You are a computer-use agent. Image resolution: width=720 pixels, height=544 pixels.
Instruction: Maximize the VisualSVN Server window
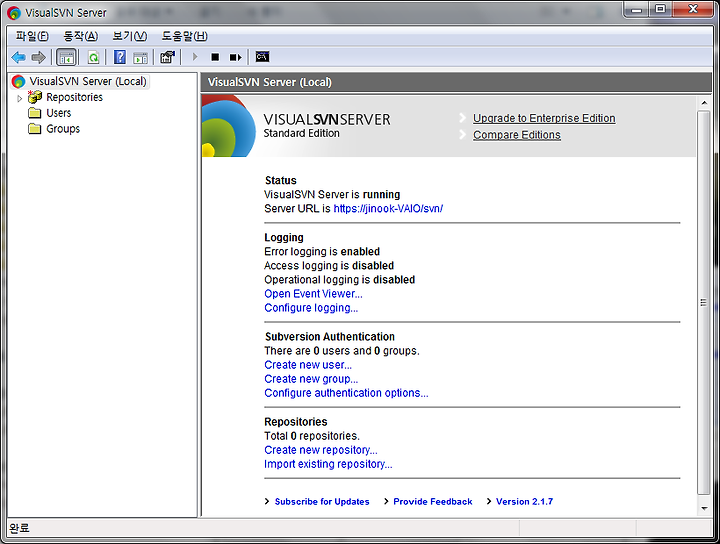click(x=660, y=10)
